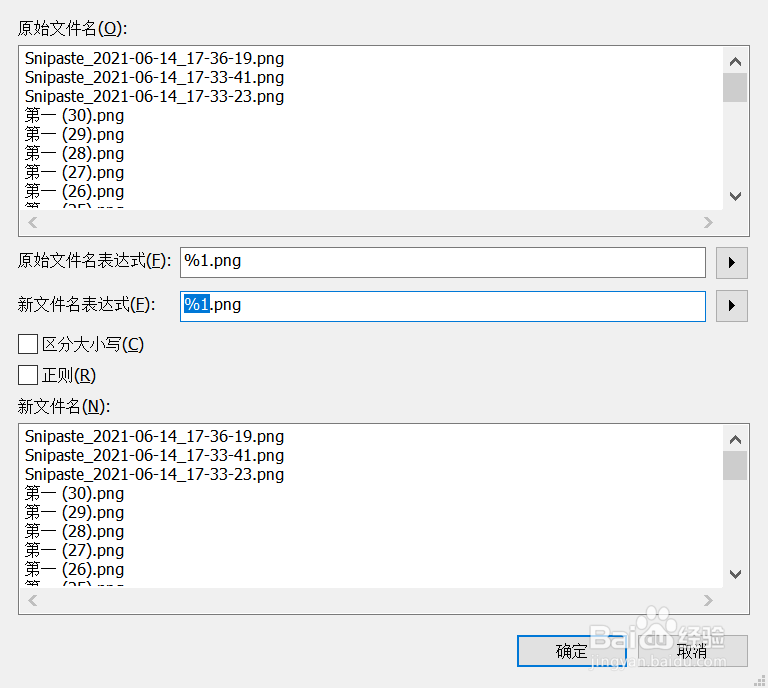Enable the 区分大小写 checkbox
This screenshot has height=688, width=768.
28,344
